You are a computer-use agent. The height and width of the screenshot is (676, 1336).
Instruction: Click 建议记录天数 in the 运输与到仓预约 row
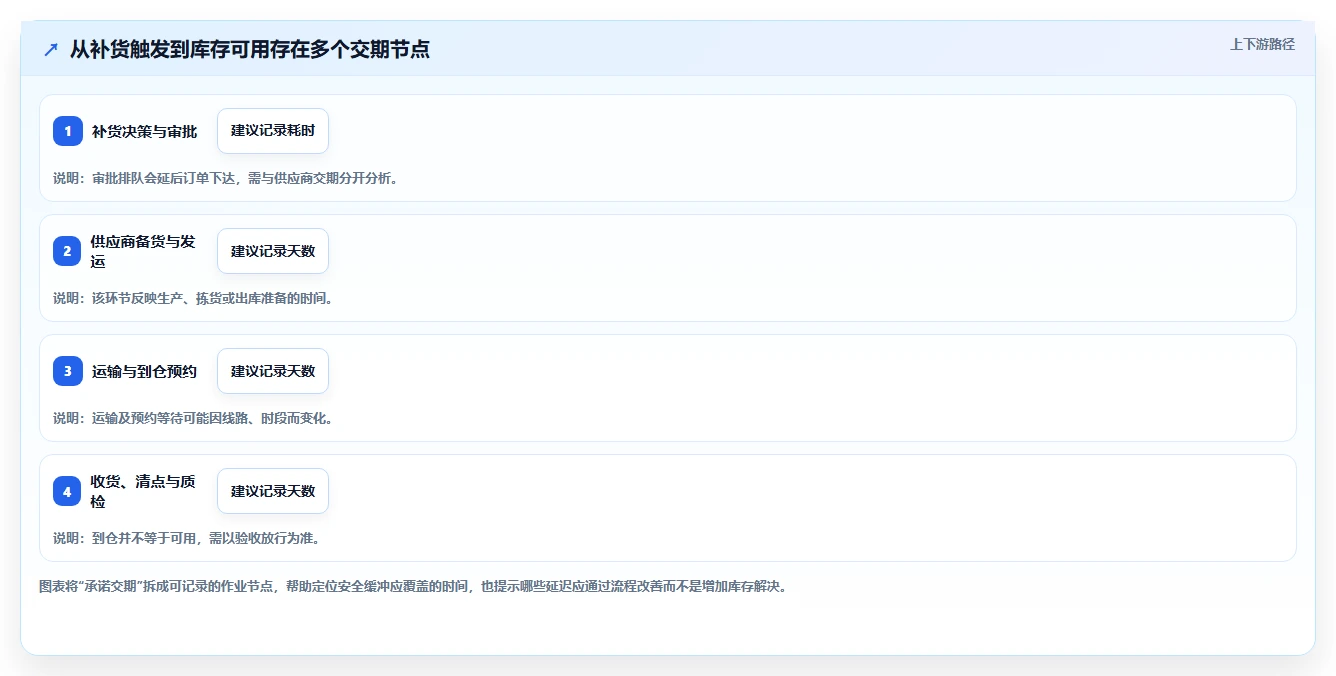point(273,371)
